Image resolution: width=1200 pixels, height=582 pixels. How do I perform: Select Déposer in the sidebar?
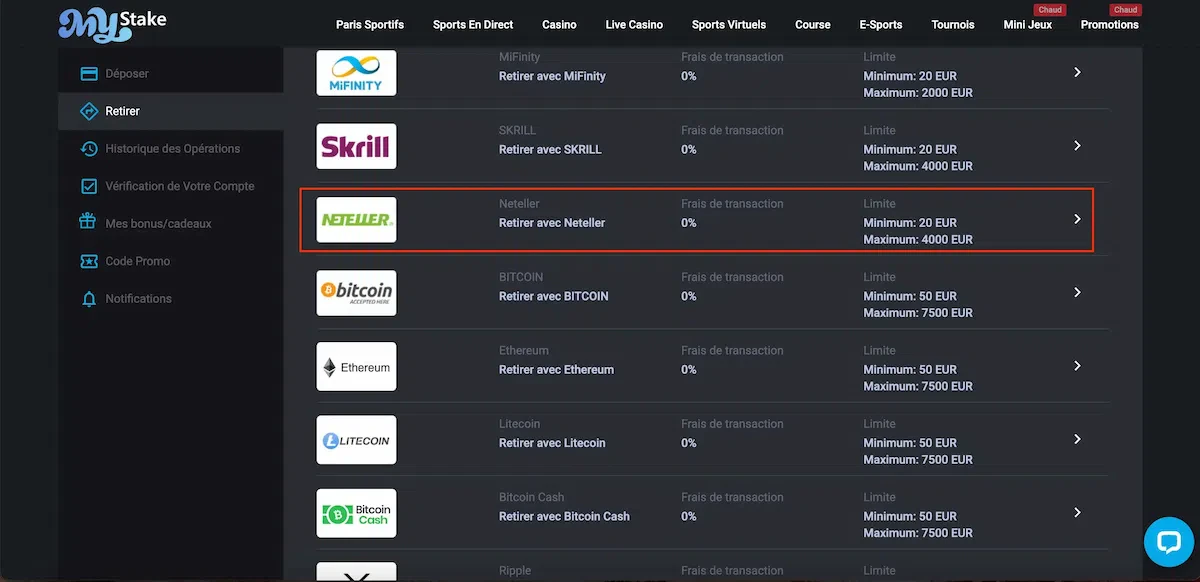pyautogui.click(x=127, y=74)
